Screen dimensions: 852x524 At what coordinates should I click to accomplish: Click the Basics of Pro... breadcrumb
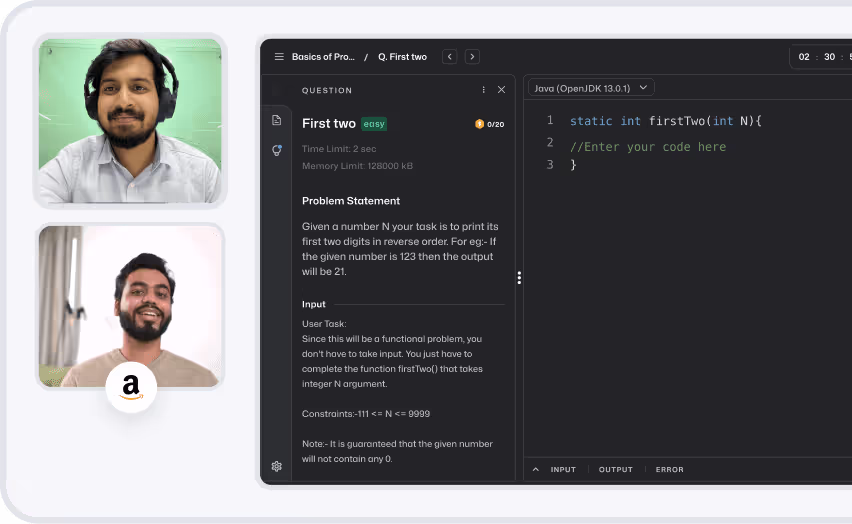tap(323, 57)
